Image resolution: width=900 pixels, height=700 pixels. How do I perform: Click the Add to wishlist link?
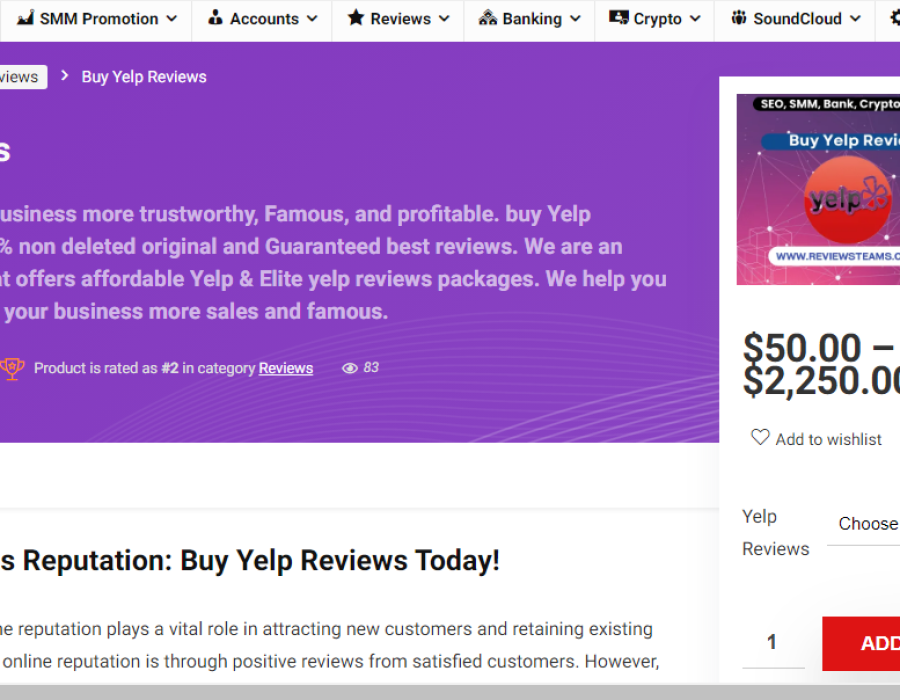(828, 439)
